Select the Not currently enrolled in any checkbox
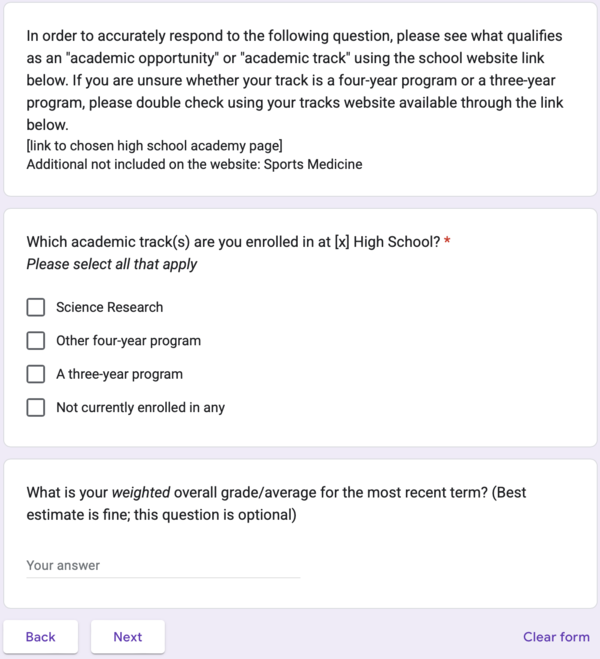The width and height of the screenshot is (600, 659). (36, 407)
